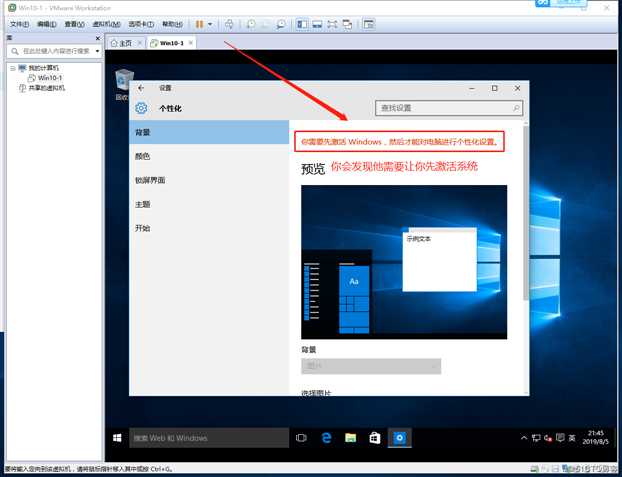Click the volume tray icon
622x477 pixels.
pos(548,438)
